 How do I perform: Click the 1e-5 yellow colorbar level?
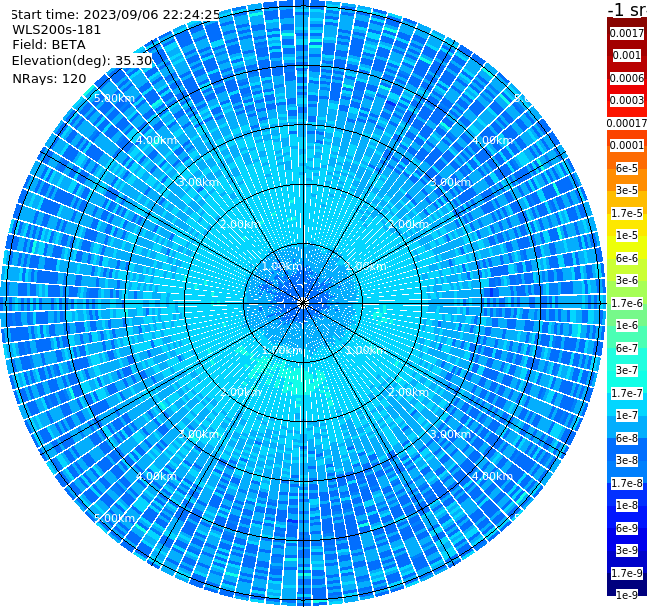pos(627,235)
